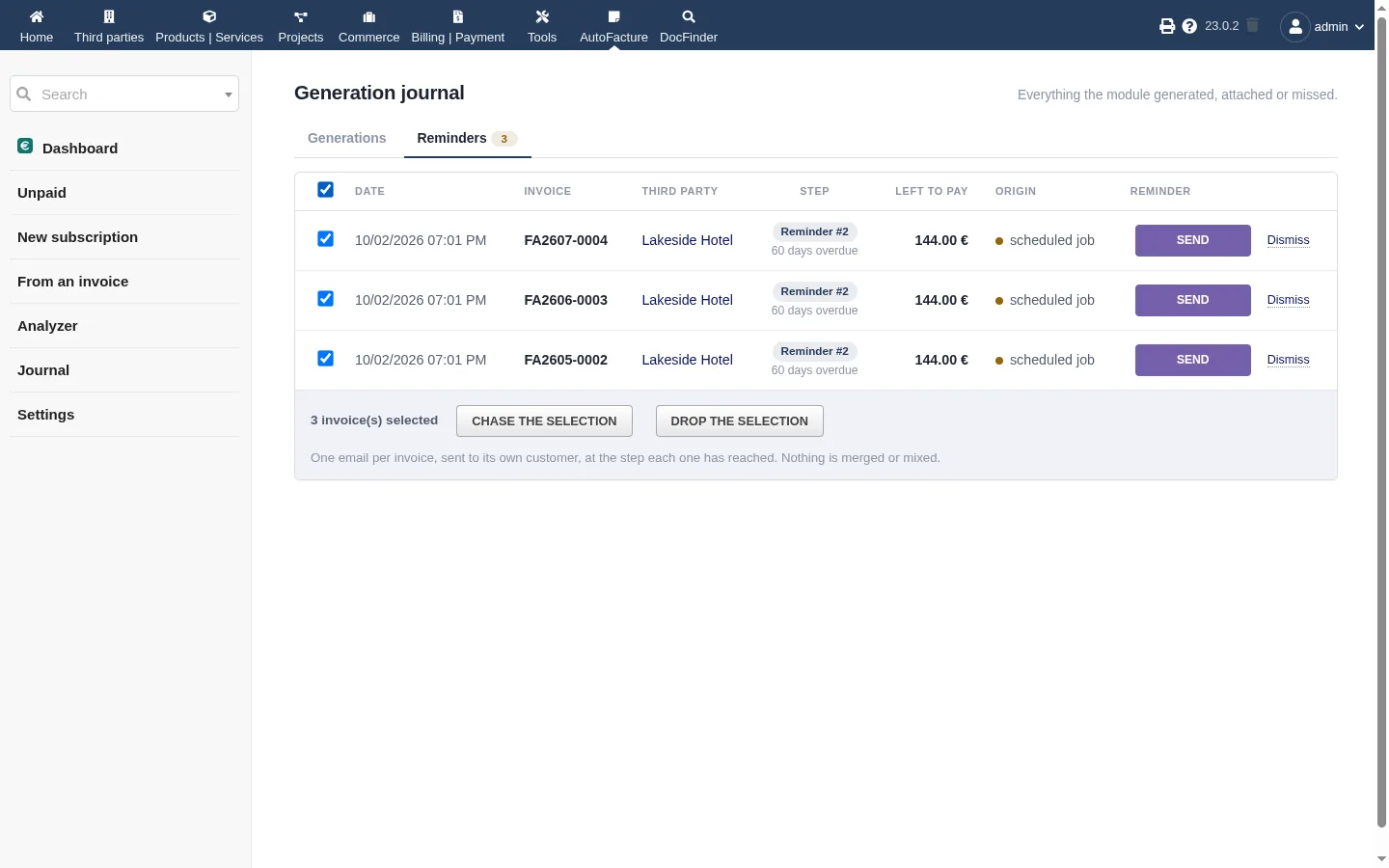Open the AutoFacture module icon
The width and height of the screenshot is (1389, 868).
point(613,16)
